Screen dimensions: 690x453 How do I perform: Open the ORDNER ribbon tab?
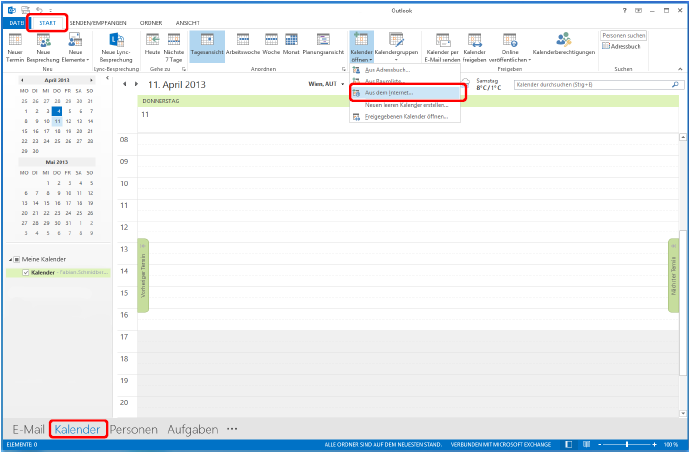(x=151, y=23)
